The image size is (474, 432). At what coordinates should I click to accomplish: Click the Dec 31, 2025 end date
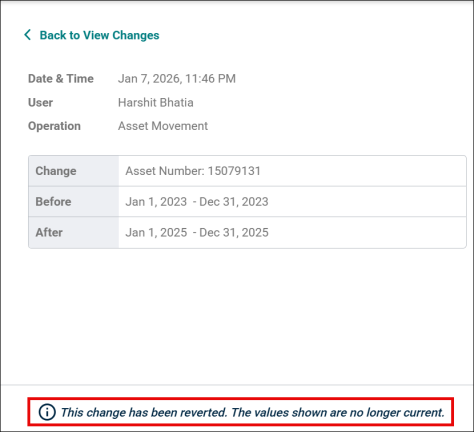(234, 232)
